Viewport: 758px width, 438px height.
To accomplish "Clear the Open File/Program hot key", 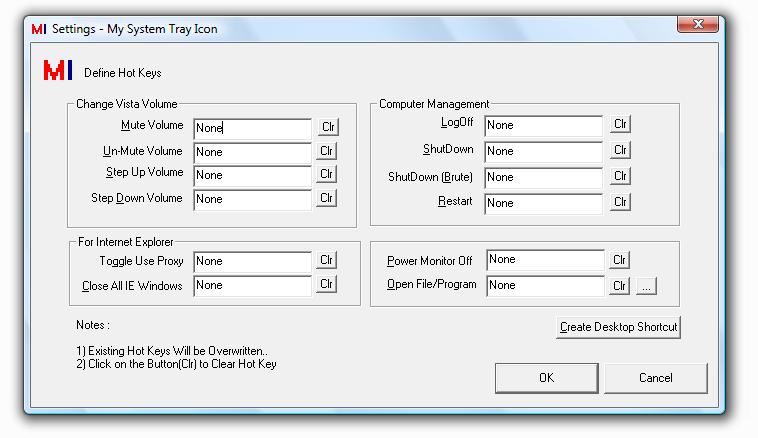I will click(x=620, y=286).
